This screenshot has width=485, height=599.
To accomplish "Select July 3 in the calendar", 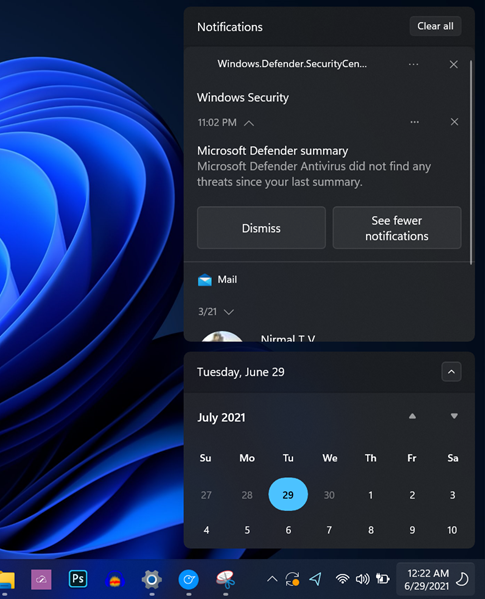I will pos(453,495).
